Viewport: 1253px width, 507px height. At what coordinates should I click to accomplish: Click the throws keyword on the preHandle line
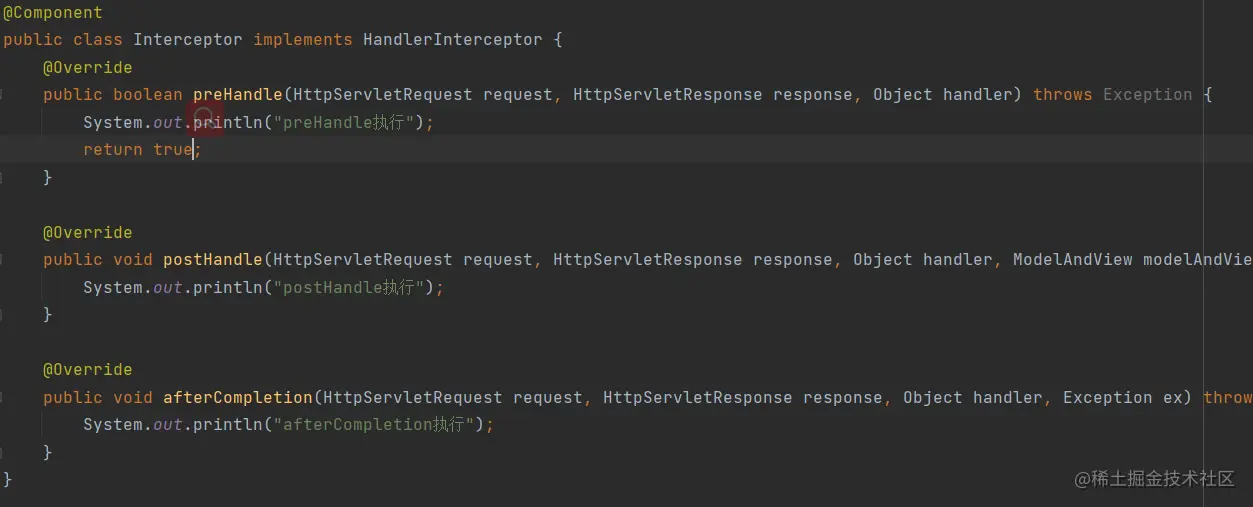coord(1063,95)
